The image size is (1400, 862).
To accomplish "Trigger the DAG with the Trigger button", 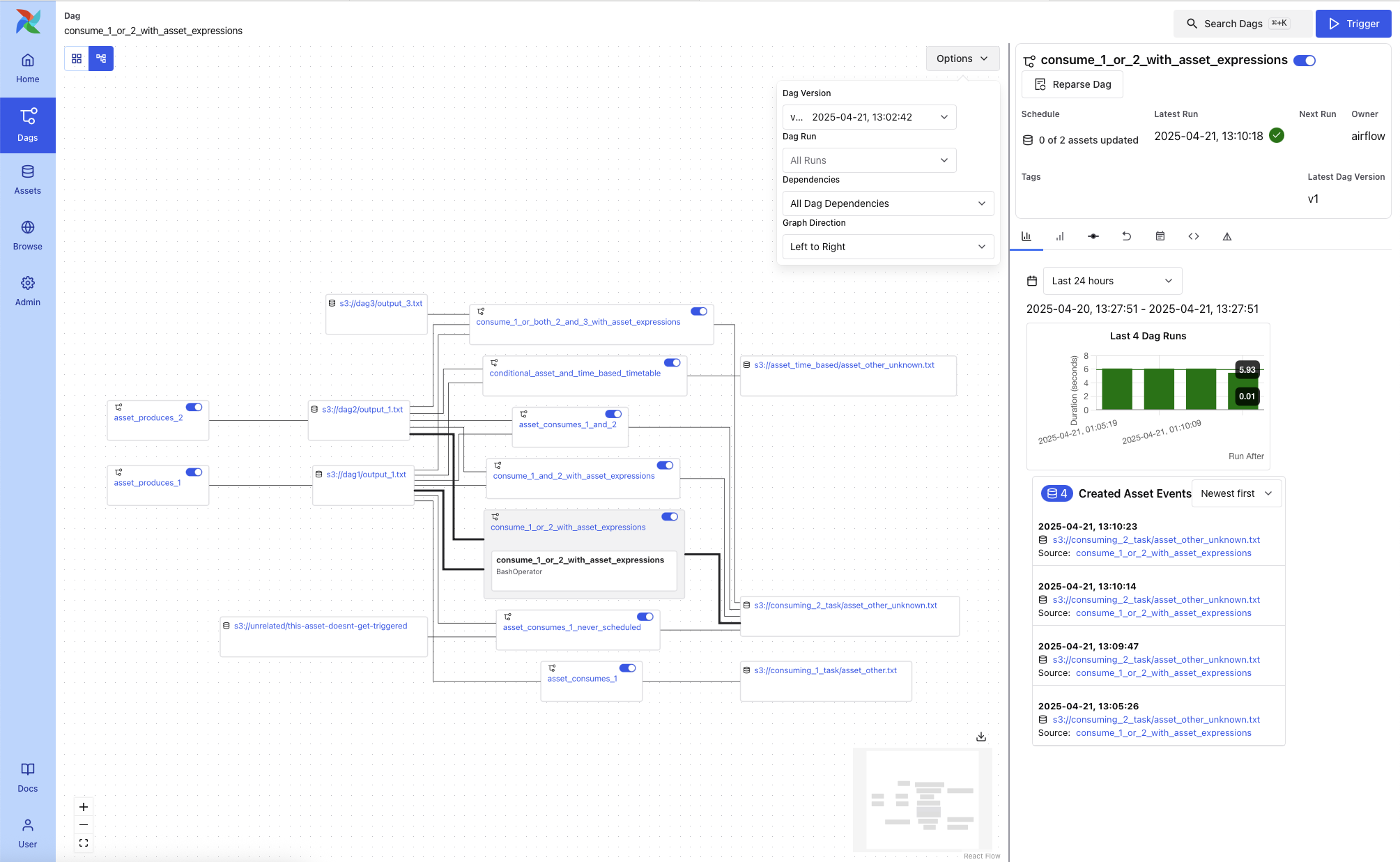I will point(1353,23).
